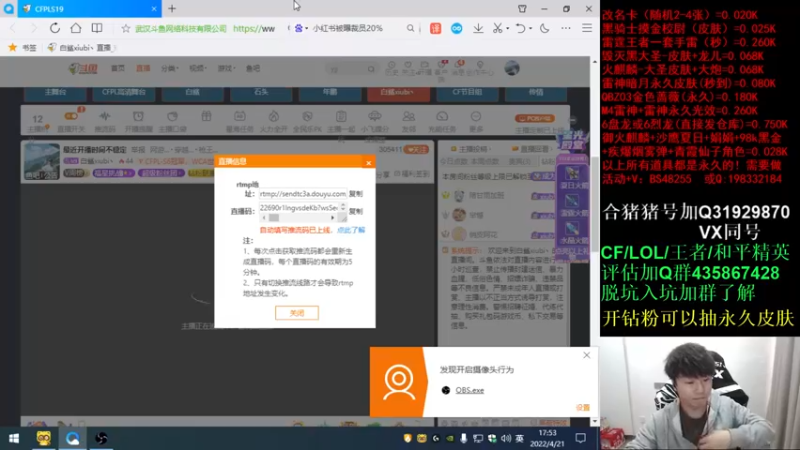Open the 白狐xiubi 直播 bookmark

click(x=82, y=47)
